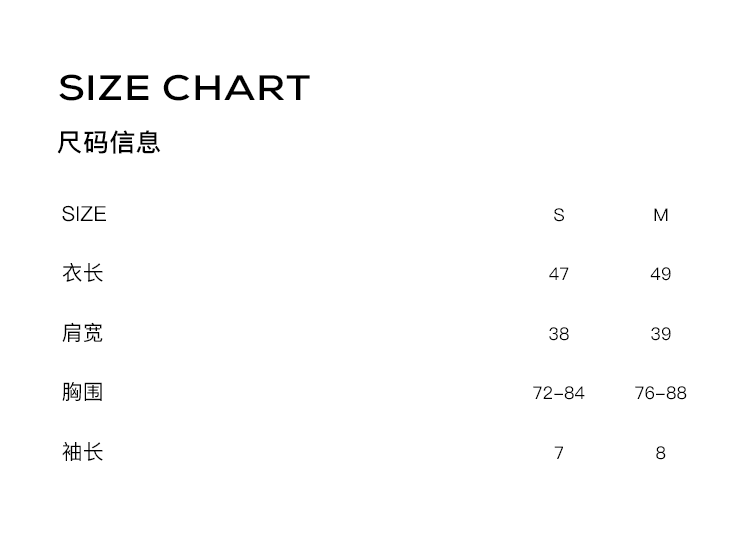Viewport: 750px width, 544px height.
Task: Select the S size column header
Action: click(559, 215)
